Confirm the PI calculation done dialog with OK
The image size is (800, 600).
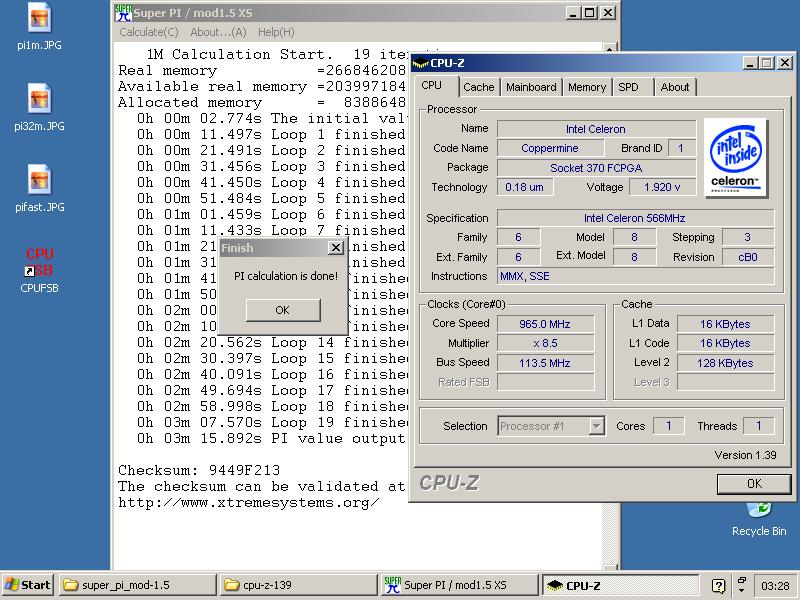283,310
